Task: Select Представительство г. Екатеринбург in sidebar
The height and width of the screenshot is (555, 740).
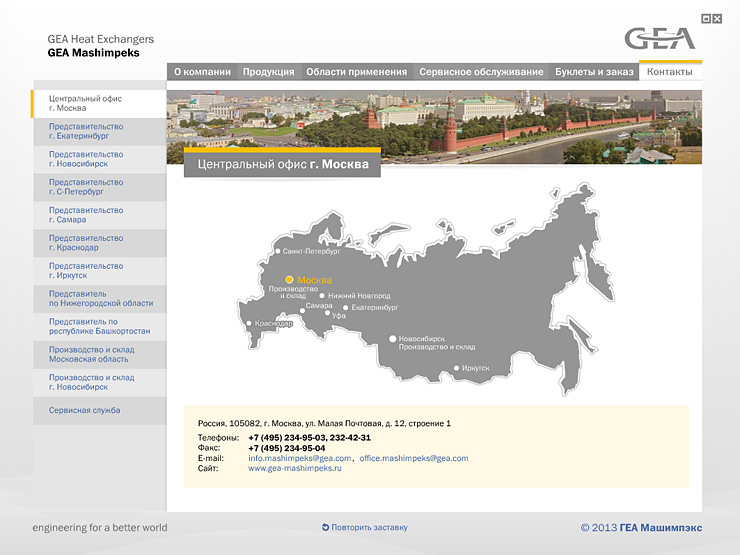Action: pyautogui.click(x=100, y=131)
